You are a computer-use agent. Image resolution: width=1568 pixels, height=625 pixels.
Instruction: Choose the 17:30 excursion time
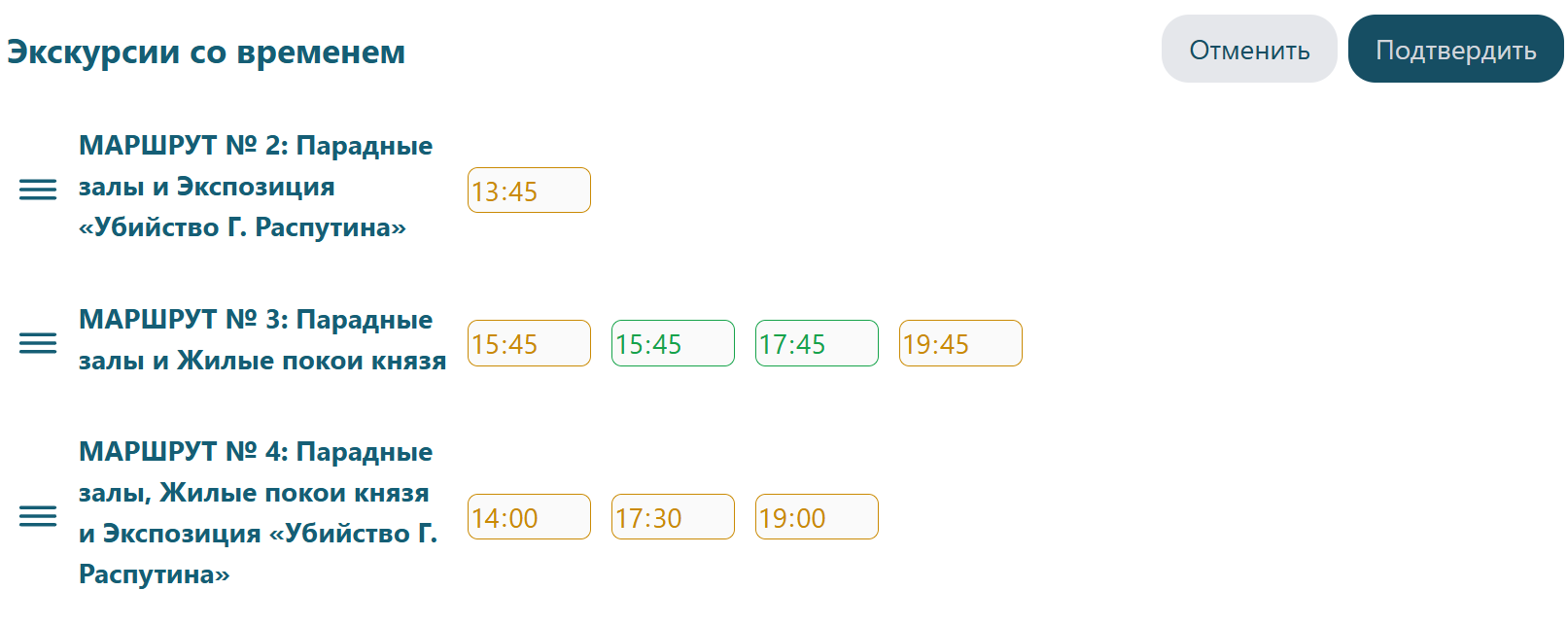pos(673,517)
